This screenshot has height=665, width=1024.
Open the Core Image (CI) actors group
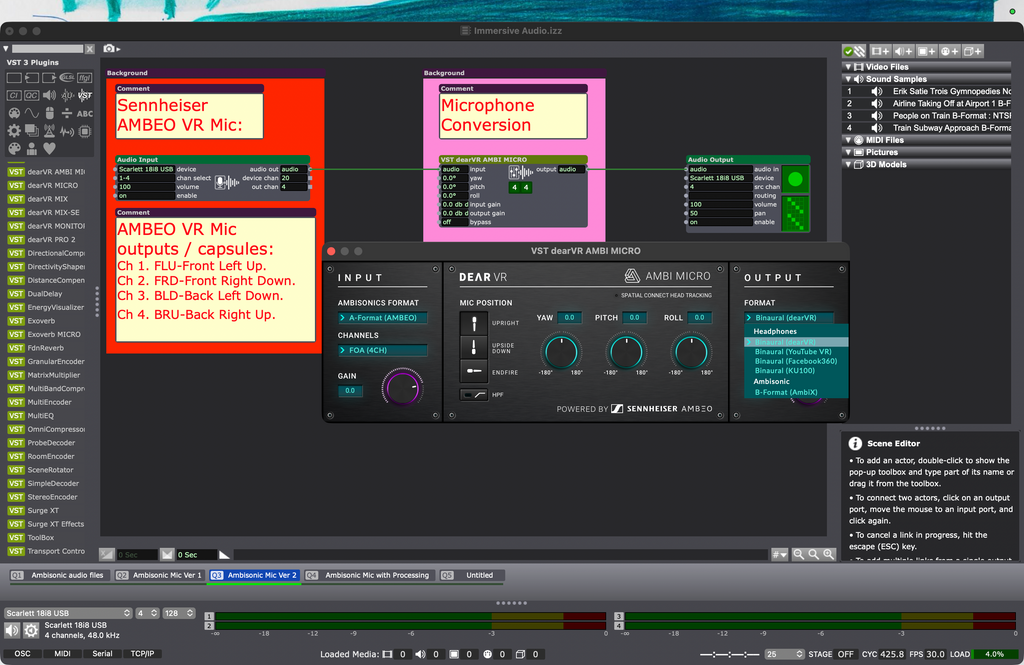tap(14, 95)
